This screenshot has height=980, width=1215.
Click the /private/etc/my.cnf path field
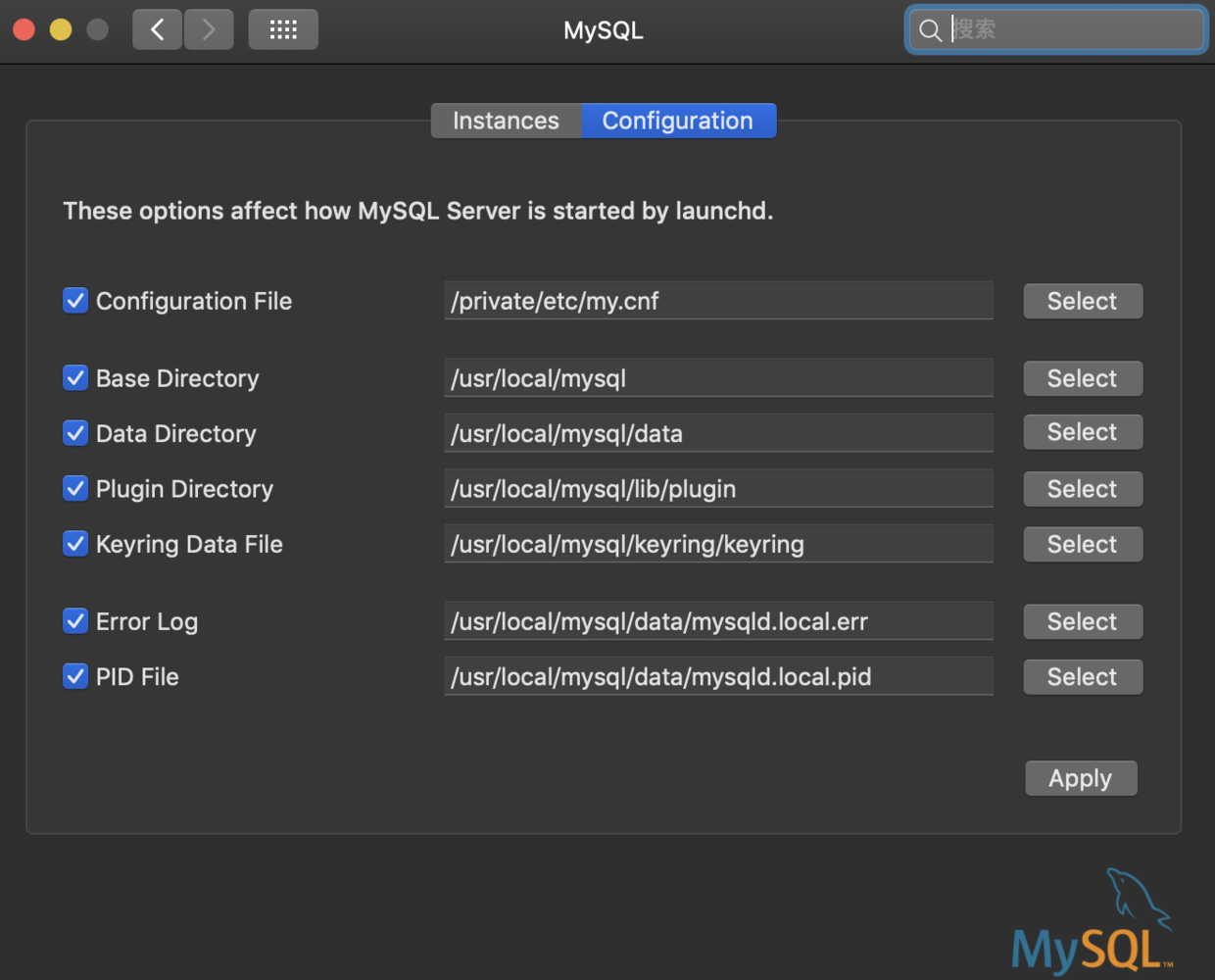718,301
